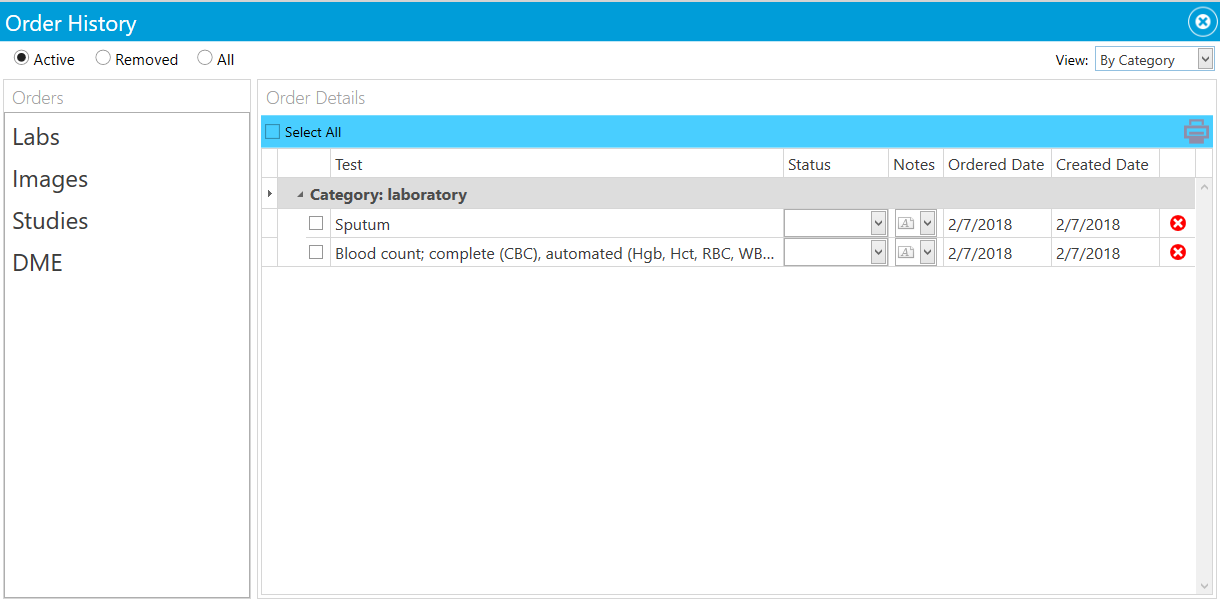Click the Ordered Date 2/7/2018 for Blood count
Viewport: 1220px width, 602px height.
pos(980,253)
